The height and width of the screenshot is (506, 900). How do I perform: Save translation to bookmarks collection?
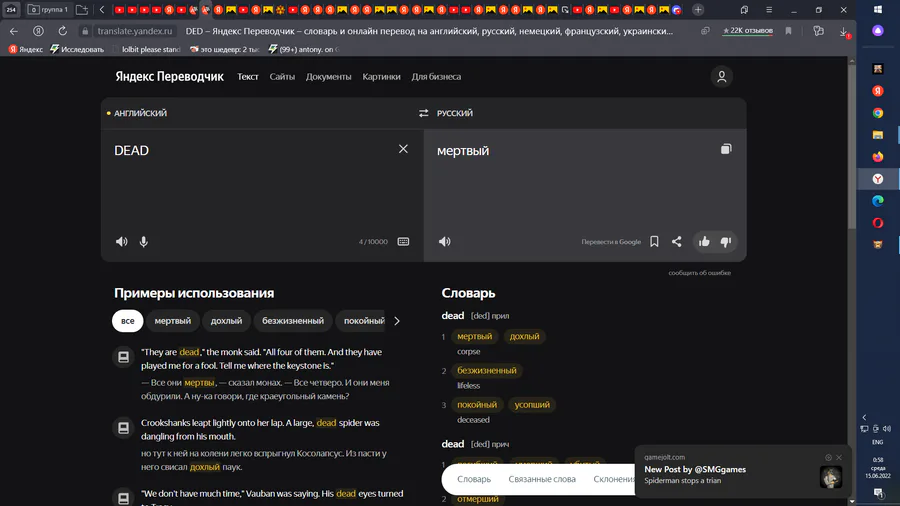click(x=654, y=242)
